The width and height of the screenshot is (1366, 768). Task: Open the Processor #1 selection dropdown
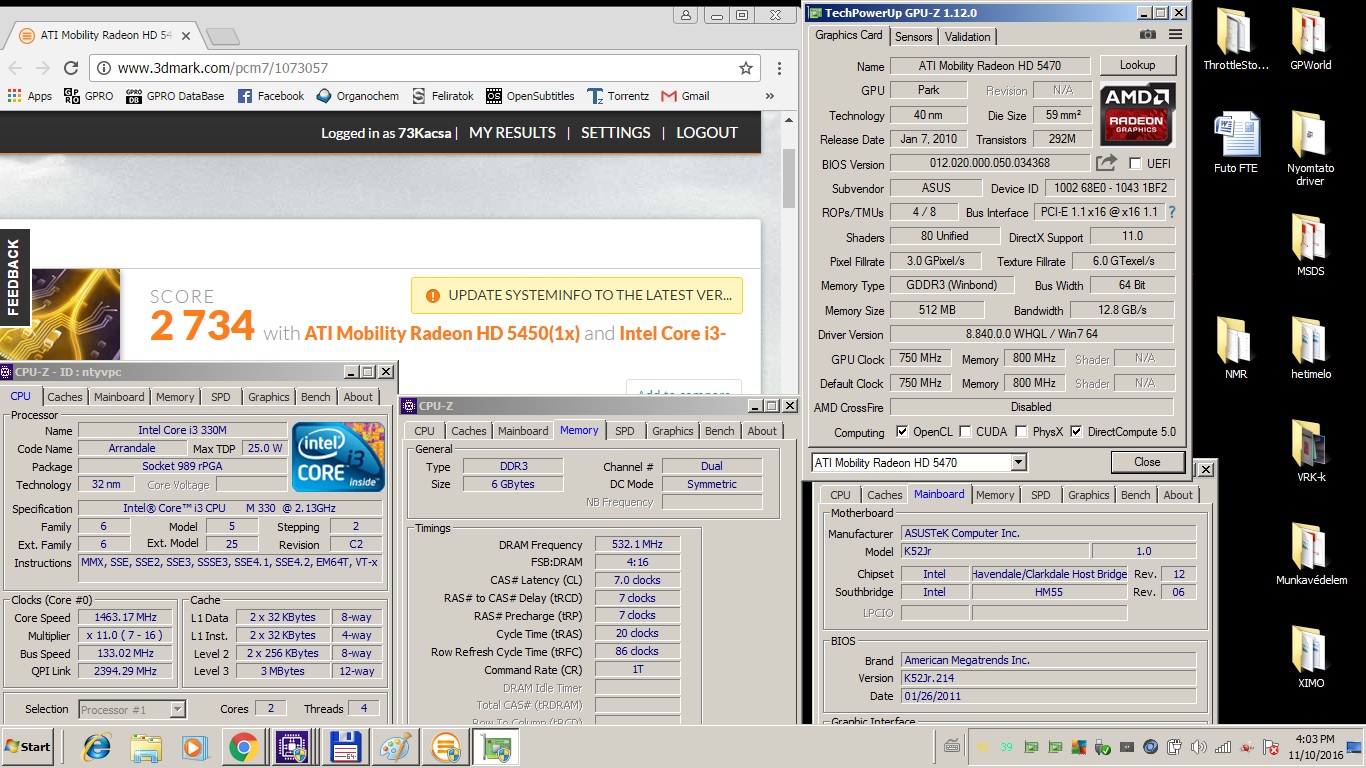click(177, 709)
